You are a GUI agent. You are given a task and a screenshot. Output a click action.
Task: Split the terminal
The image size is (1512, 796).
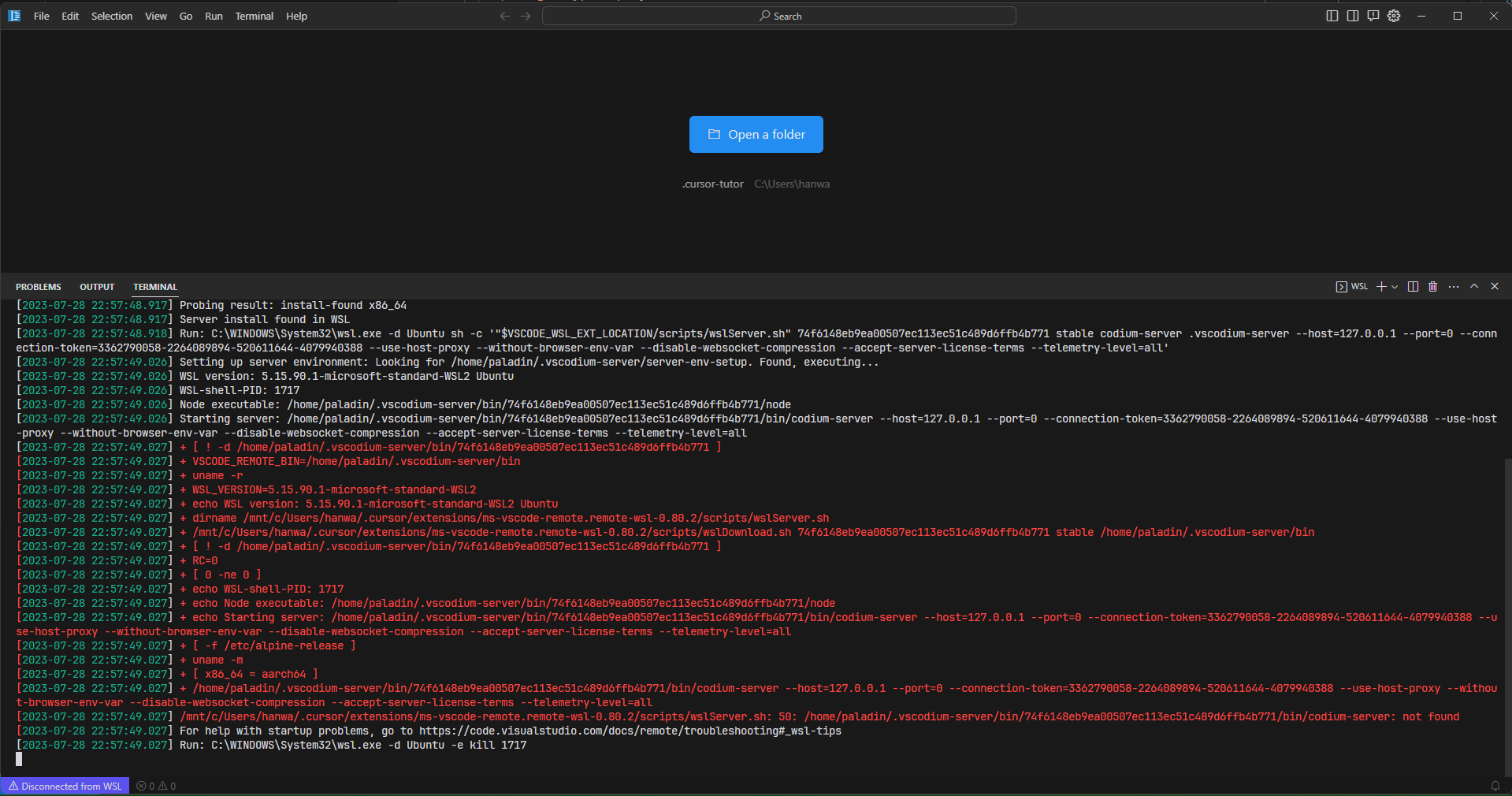click(1412, 287)
